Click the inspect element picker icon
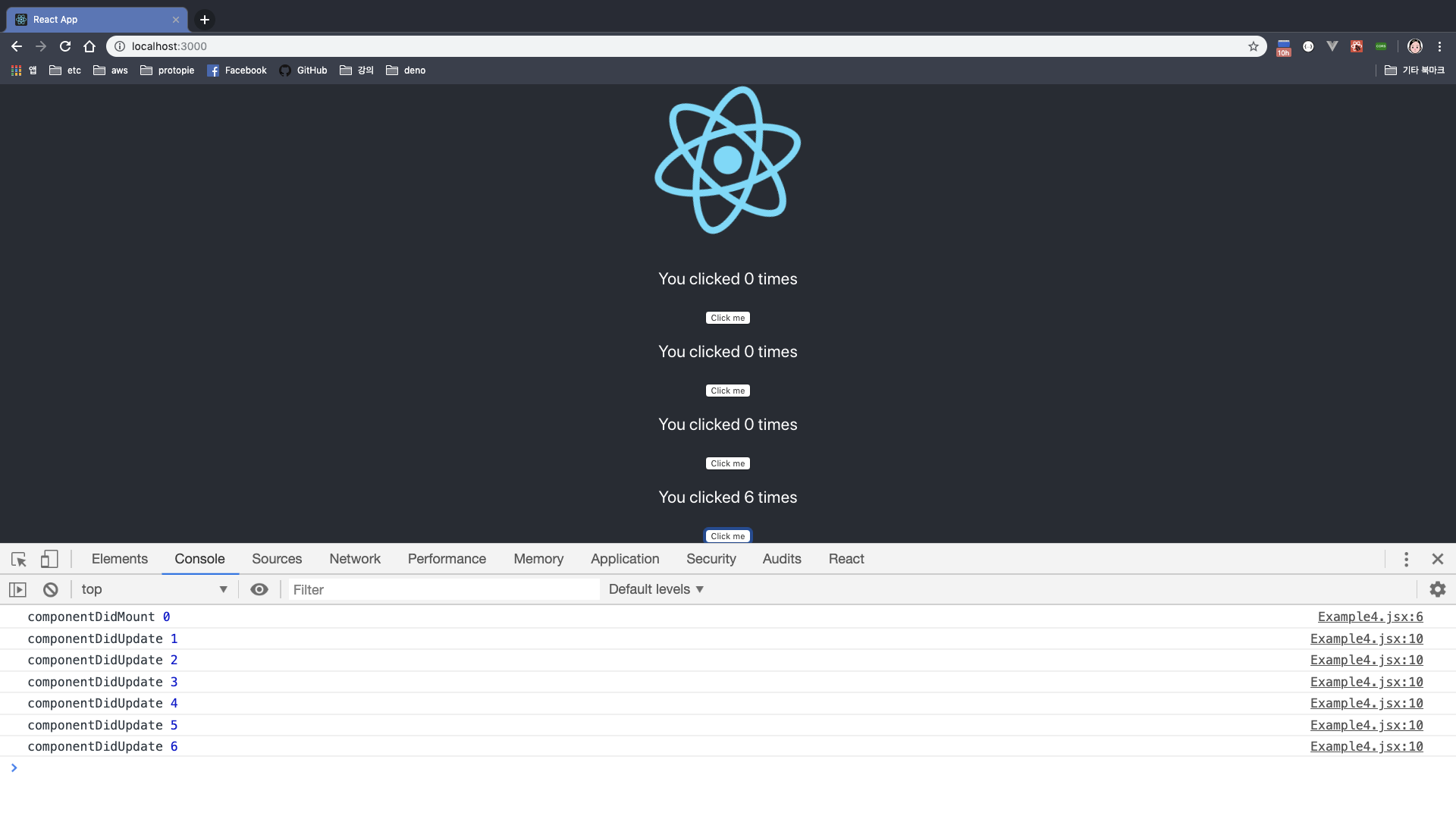 (19, 560)
